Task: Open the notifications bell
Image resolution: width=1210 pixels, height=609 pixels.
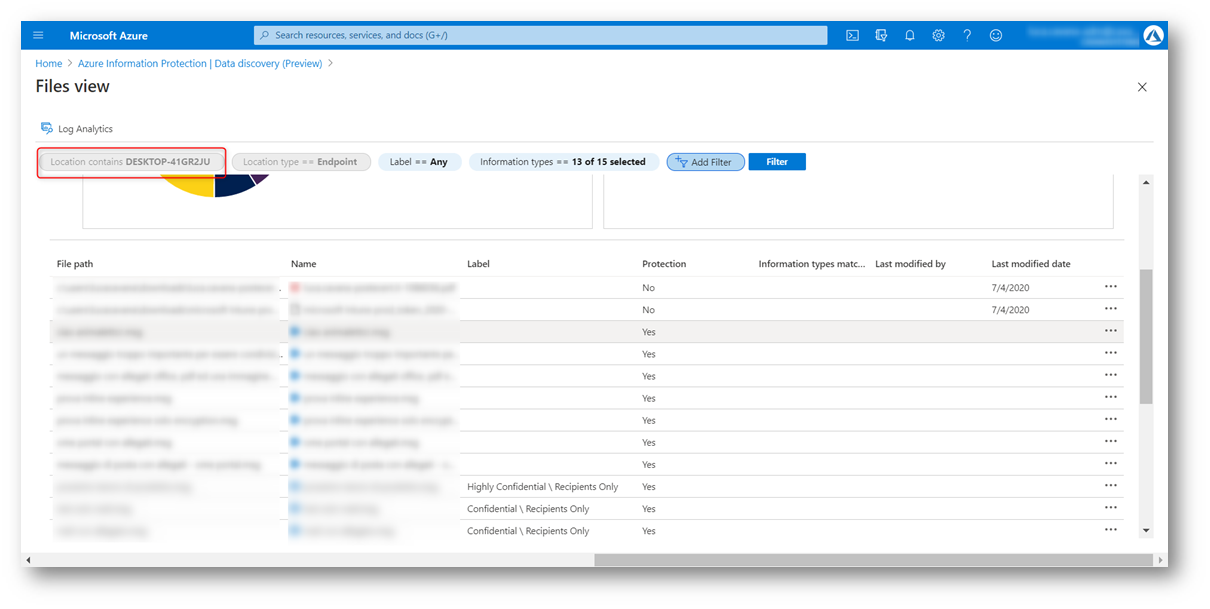Action: pyautogui.click(x=910, y=35)
